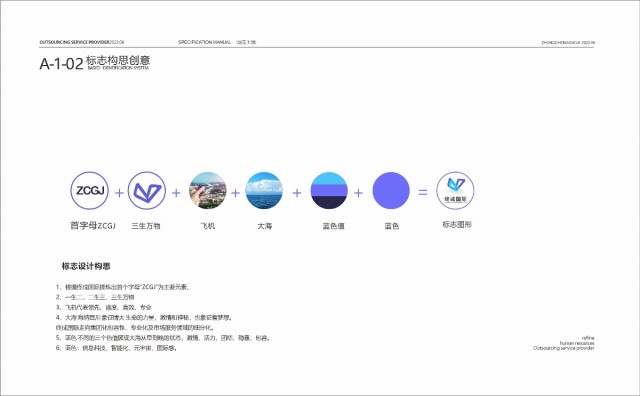Click header text 'OUTSOURCING SERVICE PROVIDER'

pyautogui.click(x=74, y=42)
